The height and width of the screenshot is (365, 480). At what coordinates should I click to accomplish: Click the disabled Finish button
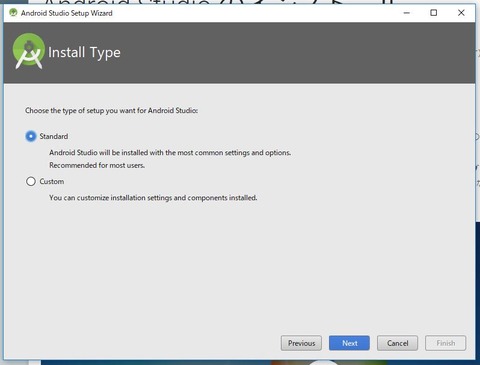click(445, 343)
